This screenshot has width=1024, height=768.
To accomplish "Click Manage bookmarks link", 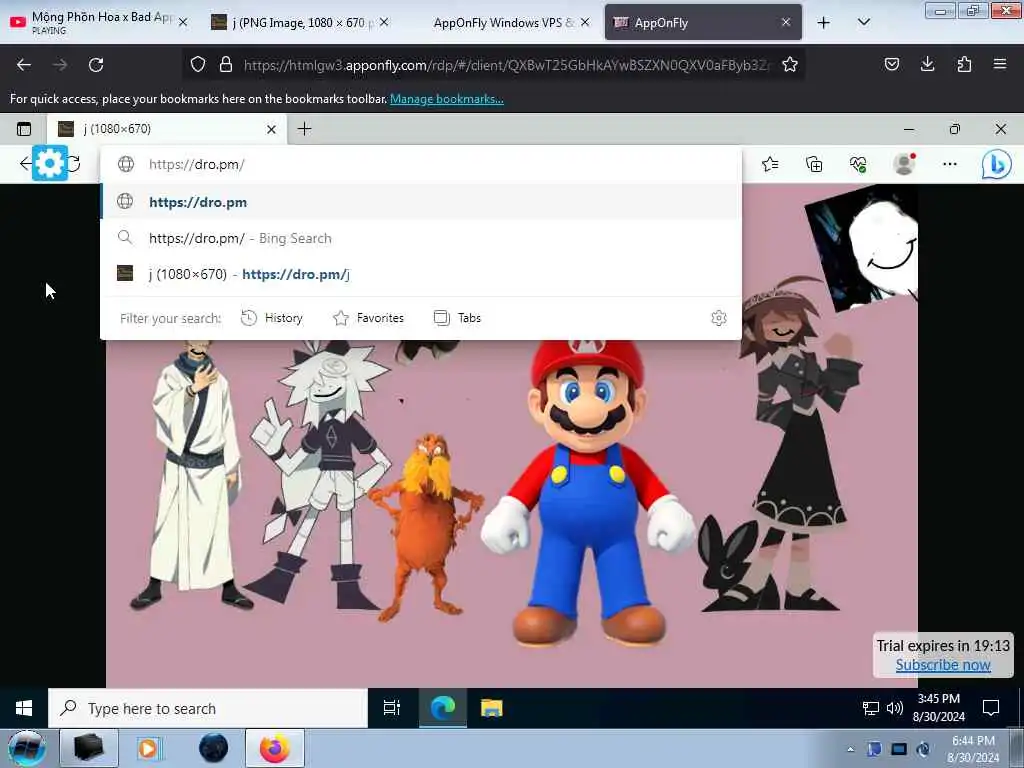I will pyautogui.click(x=447, y=99).
